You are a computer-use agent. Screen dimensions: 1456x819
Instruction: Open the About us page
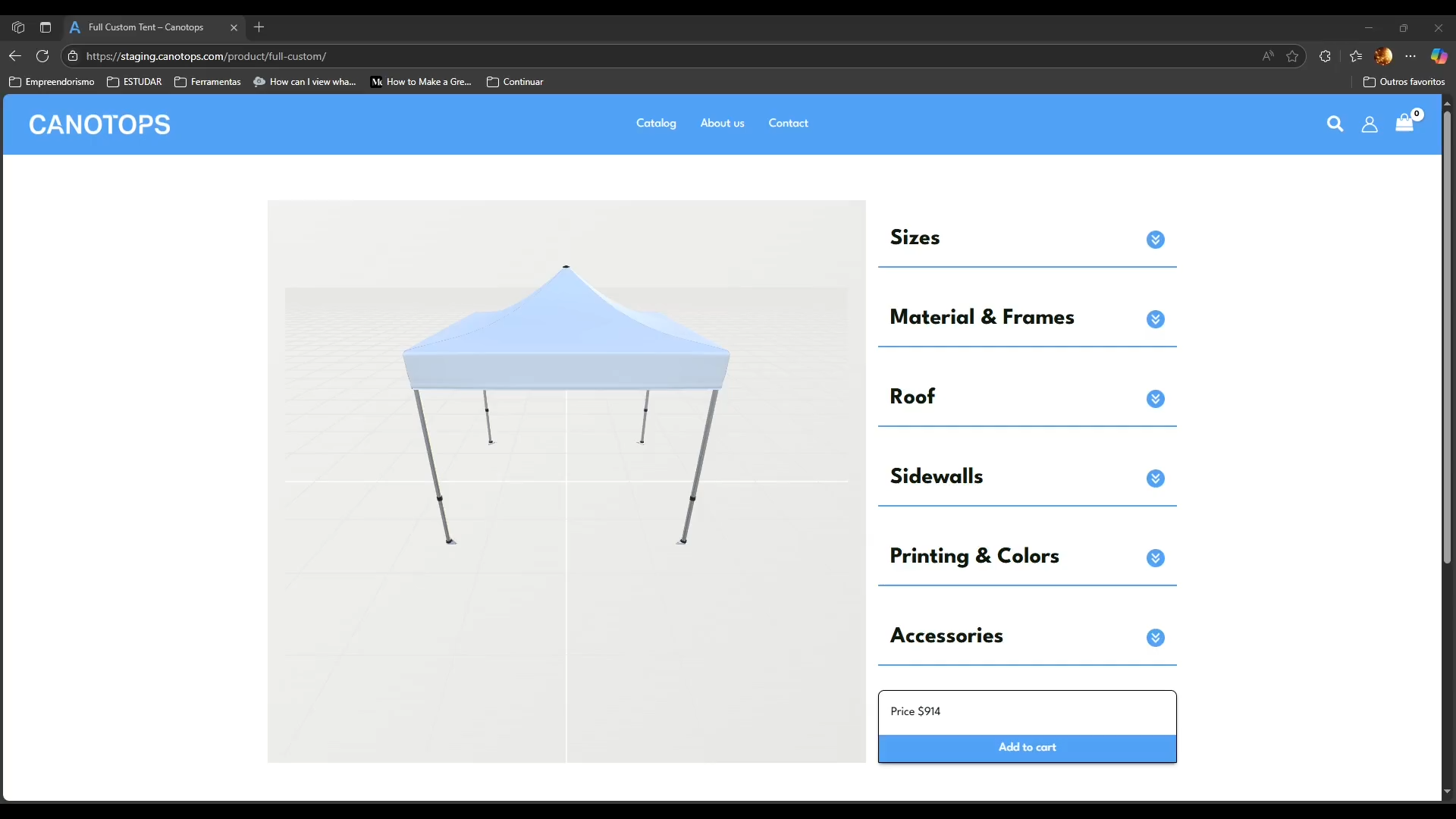(x=722, y=123)
